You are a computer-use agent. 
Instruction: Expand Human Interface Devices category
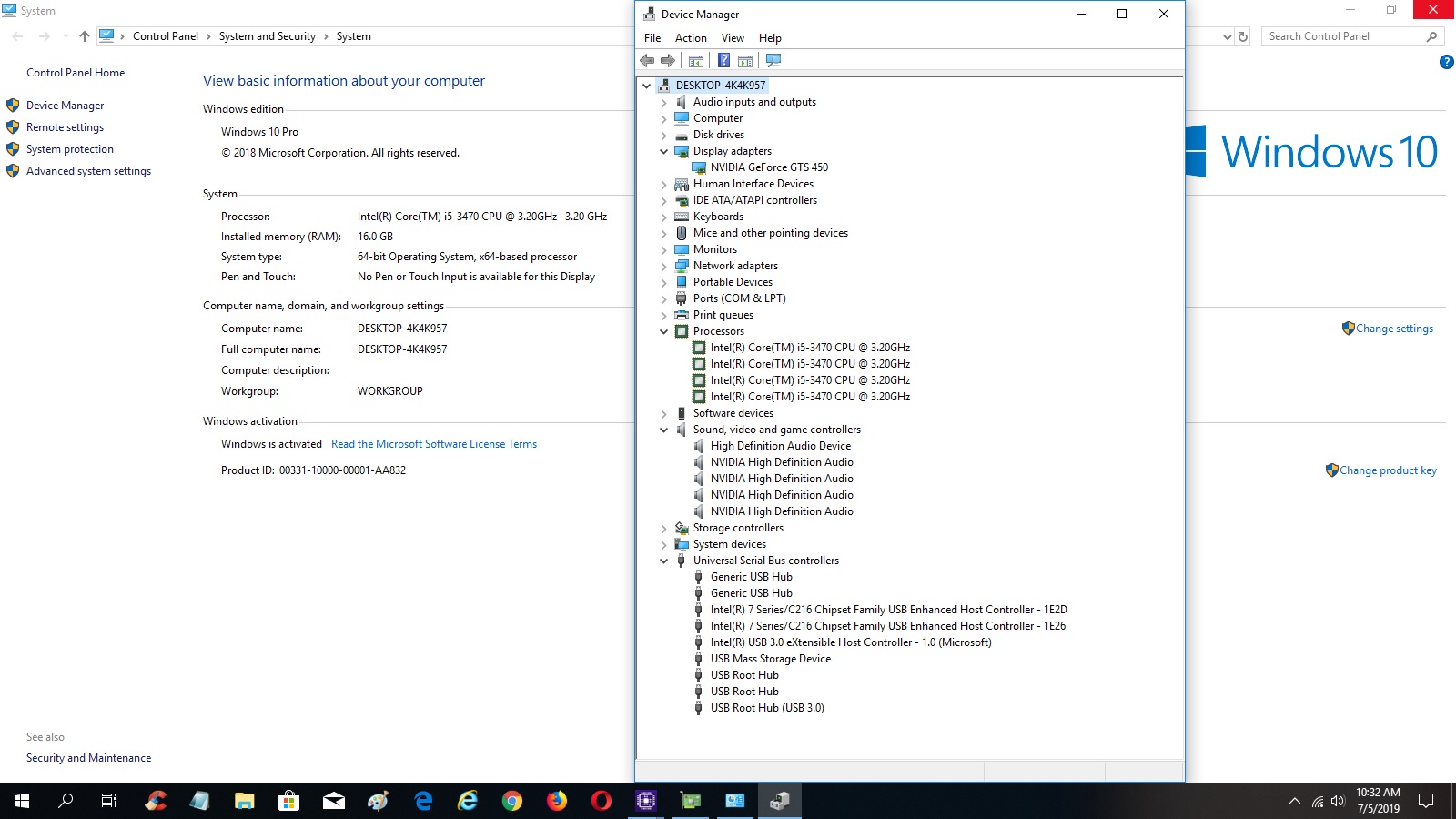(664, 185)
